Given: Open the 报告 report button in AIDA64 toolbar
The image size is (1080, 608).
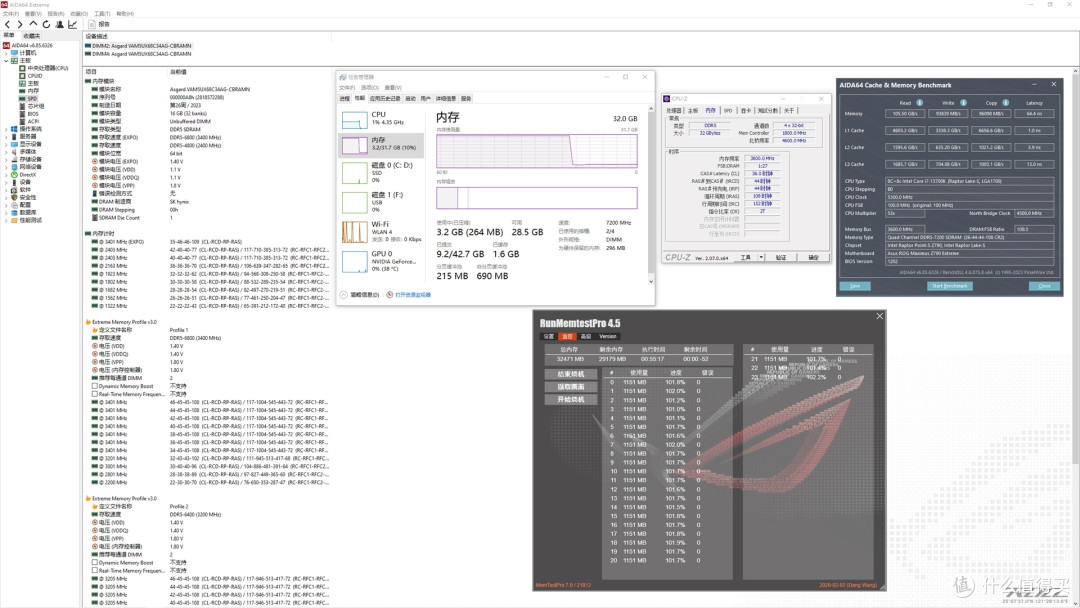Looking at the screenshot, I should pos(99,24).
